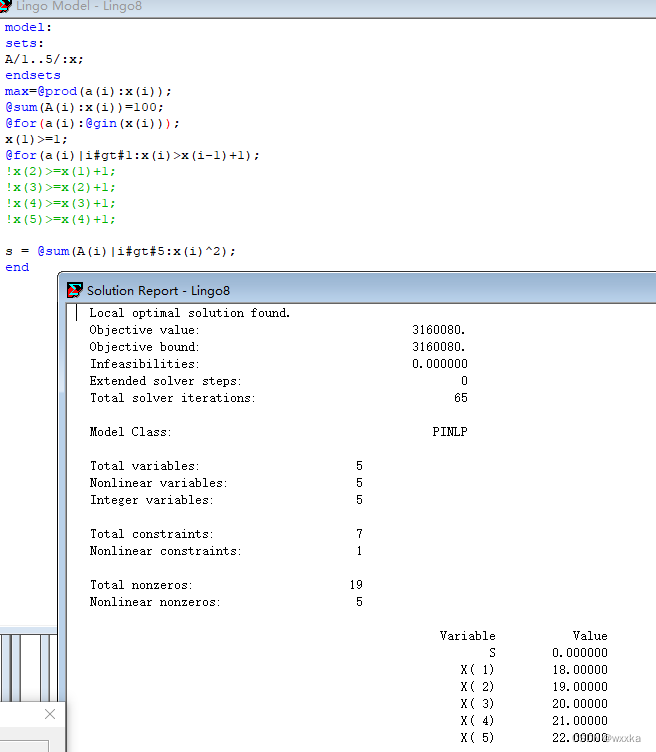Click the X( 4) value 21.00000

coord(580,721)
